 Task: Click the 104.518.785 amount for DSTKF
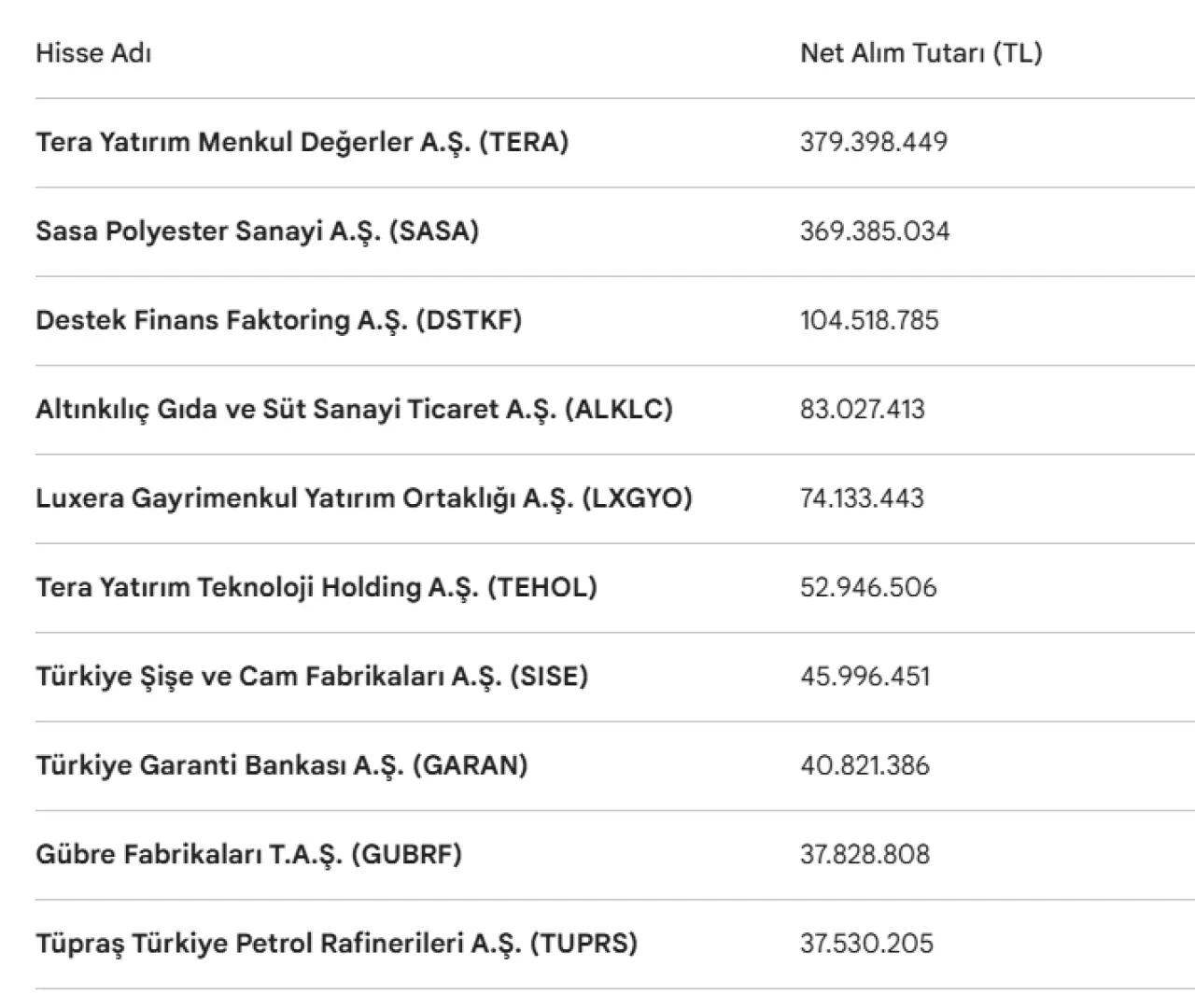pos(869,320)
